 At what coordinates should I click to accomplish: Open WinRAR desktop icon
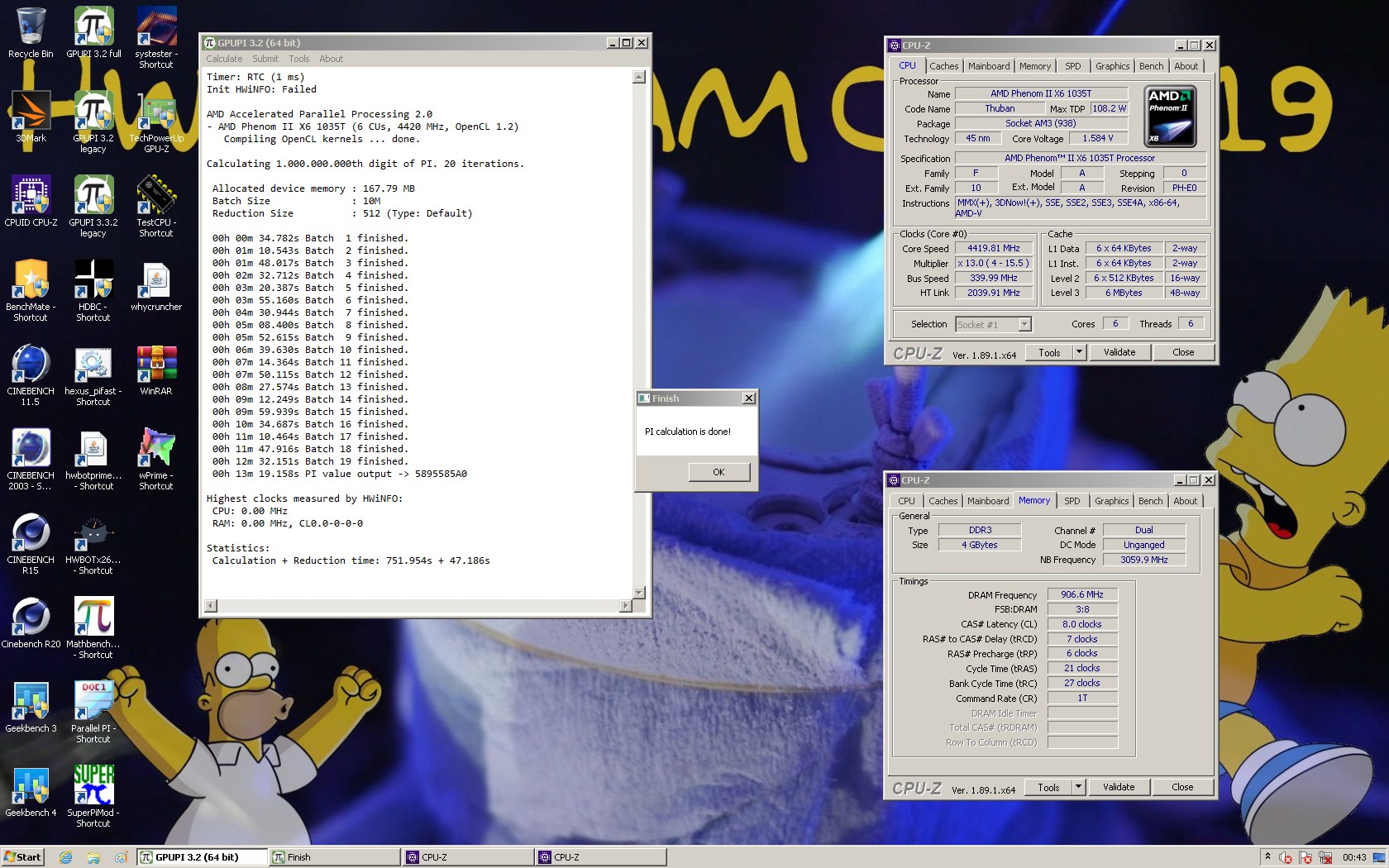point(156,370)
